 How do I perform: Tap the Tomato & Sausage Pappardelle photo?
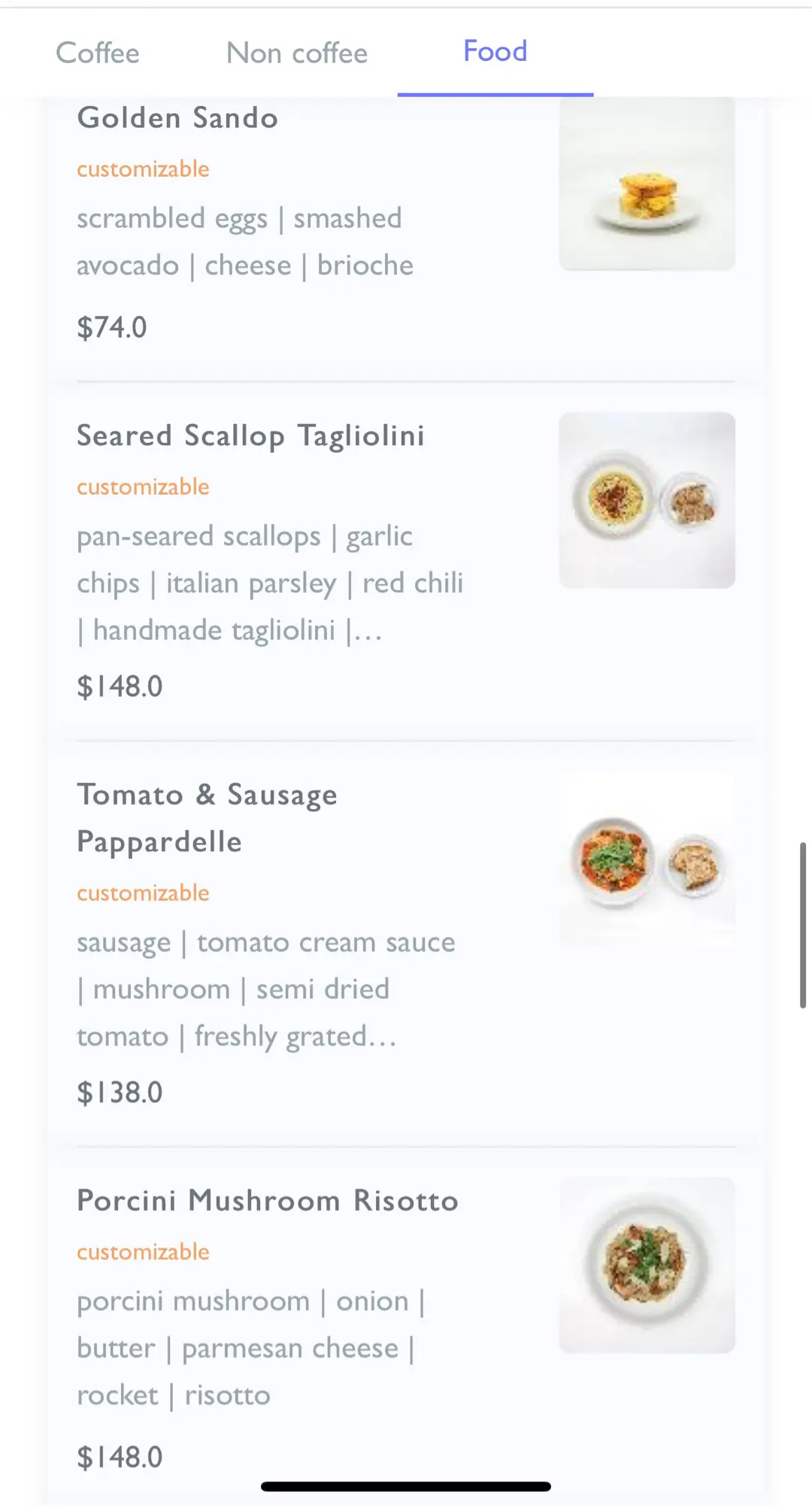[647, 860]
